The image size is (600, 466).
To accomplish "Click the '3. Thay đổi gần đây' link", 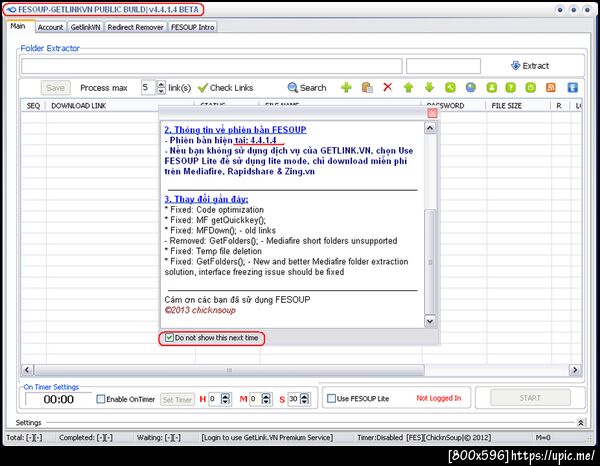I will click(x=206, y=199).
